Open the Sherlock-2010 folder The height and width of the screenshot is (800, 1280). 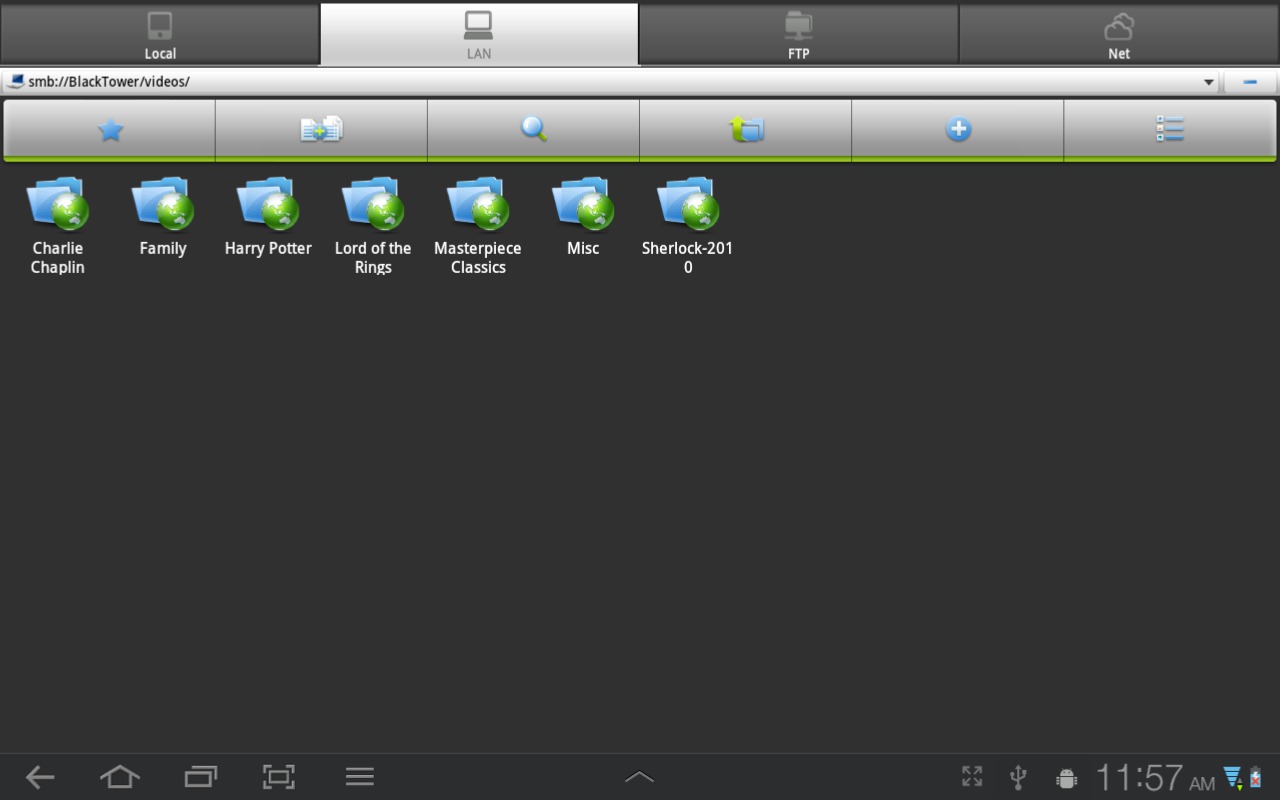688,226
